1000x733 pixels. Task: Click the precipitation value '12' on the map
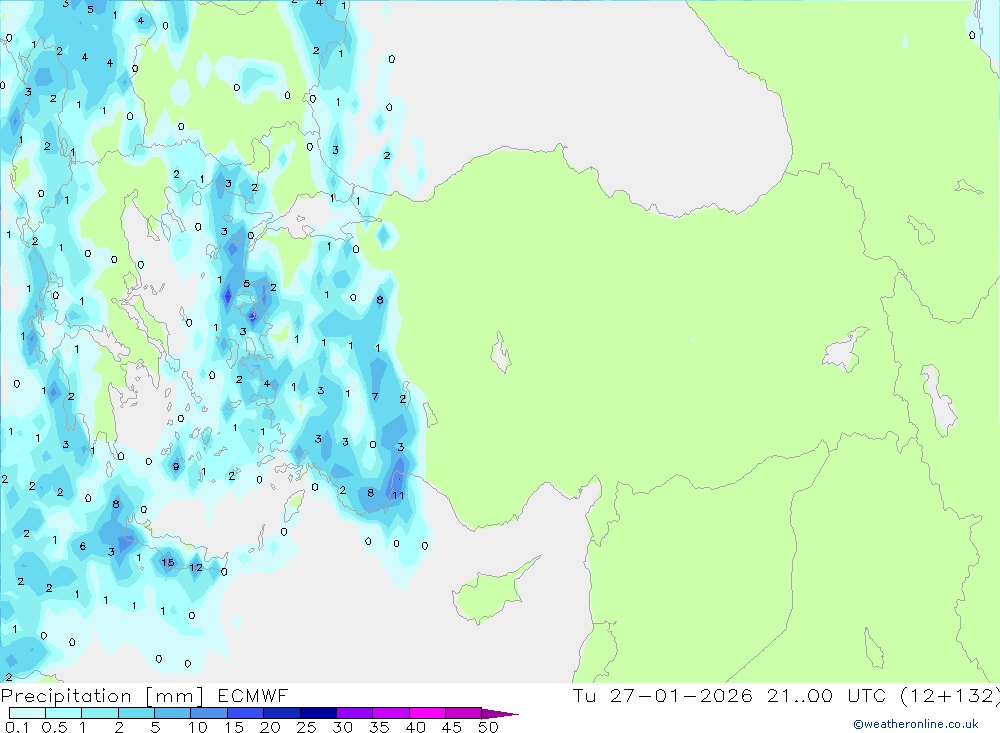pos(196,567)
